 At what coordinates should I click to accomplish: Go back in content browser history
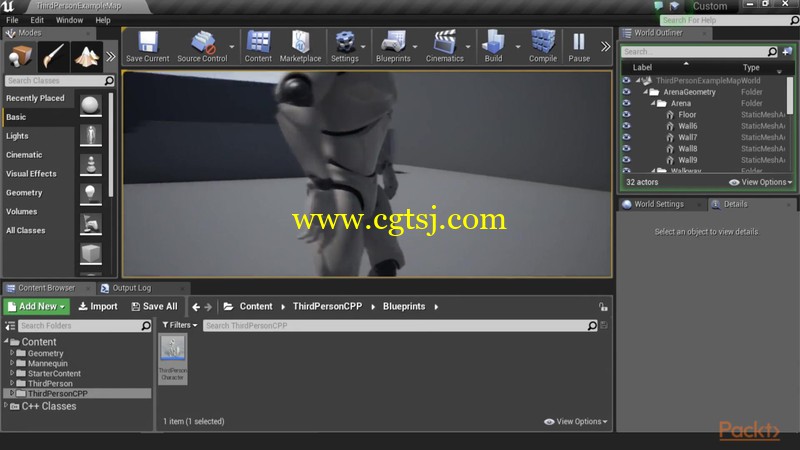pos(196,307)
